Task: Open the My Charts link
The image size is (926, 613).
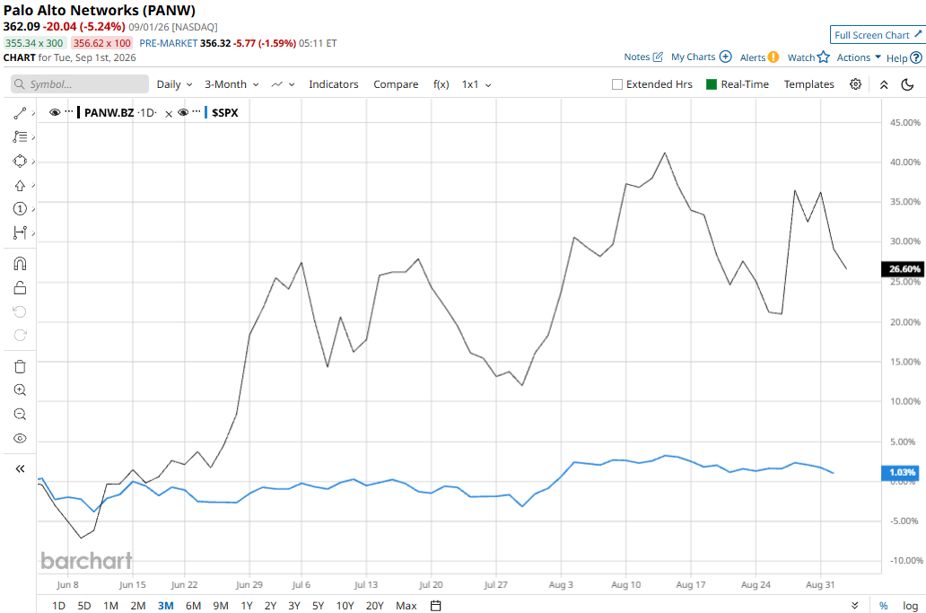Action: pos(701,57)
